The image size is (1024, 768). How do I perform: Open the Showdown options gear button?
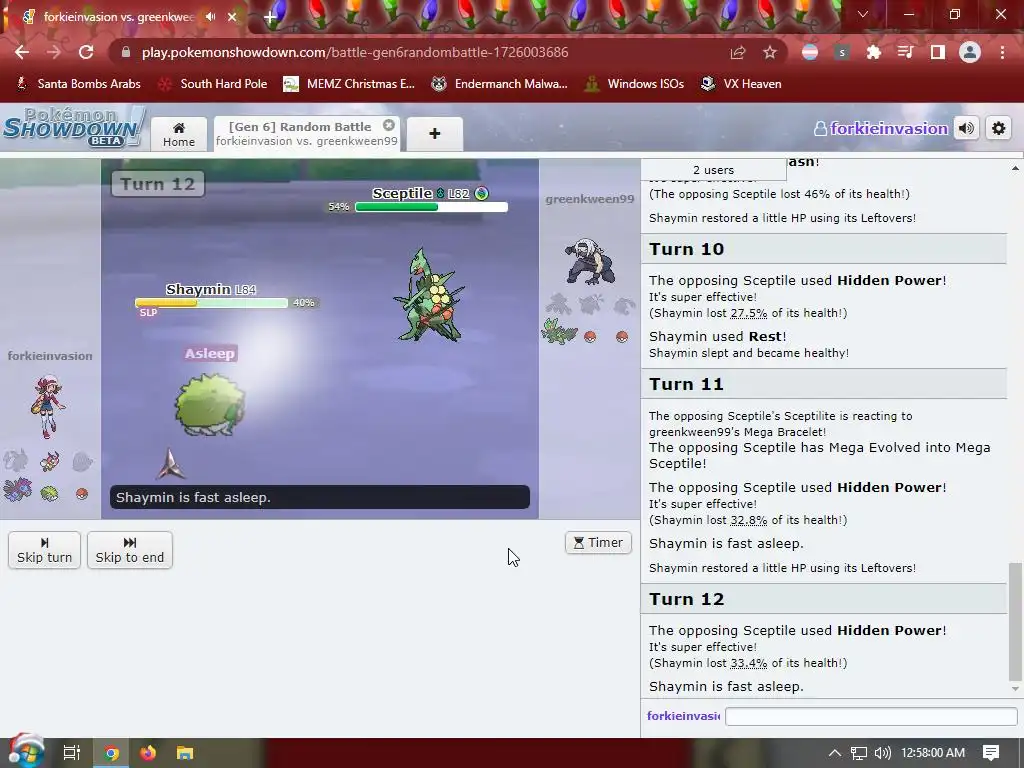tap(999, 129)
